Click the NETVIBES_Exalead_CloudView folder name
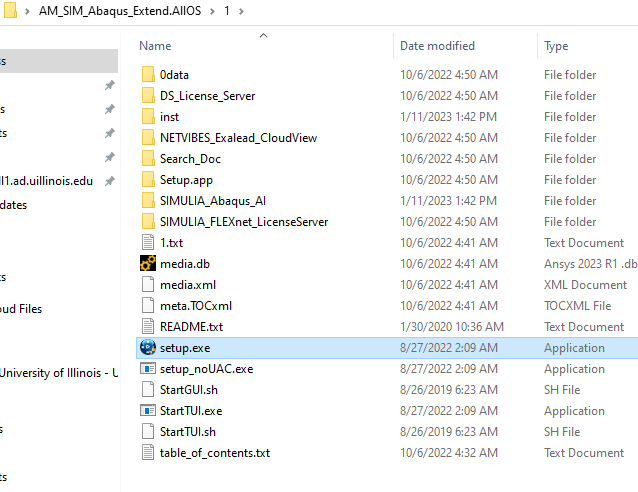This screenshot has height=492, width=638. click(238, 138)
